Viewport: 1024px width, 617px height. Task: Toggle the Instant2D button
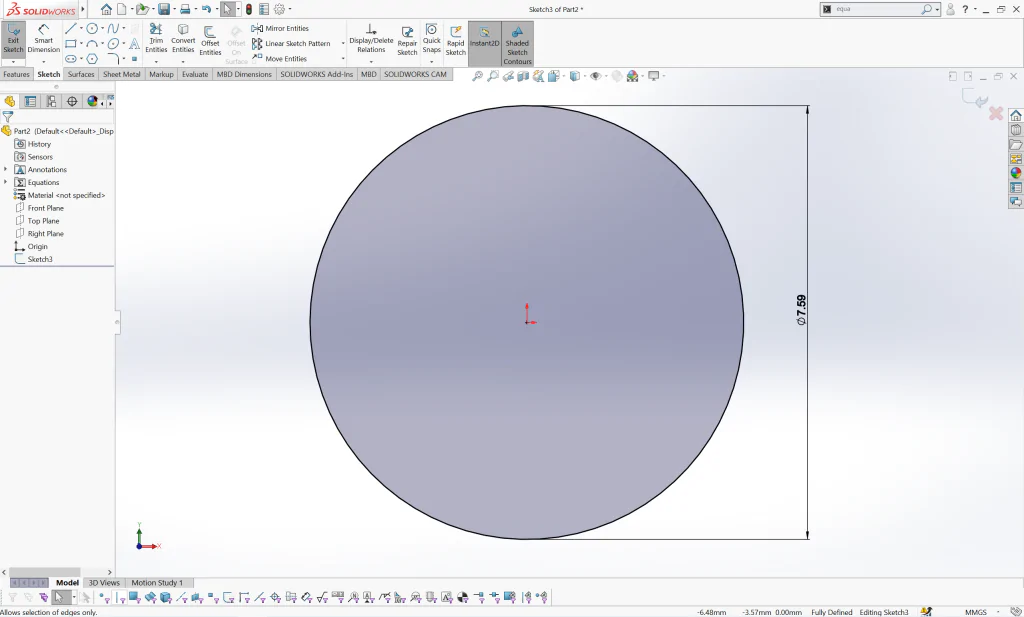(x=485, y=38)
